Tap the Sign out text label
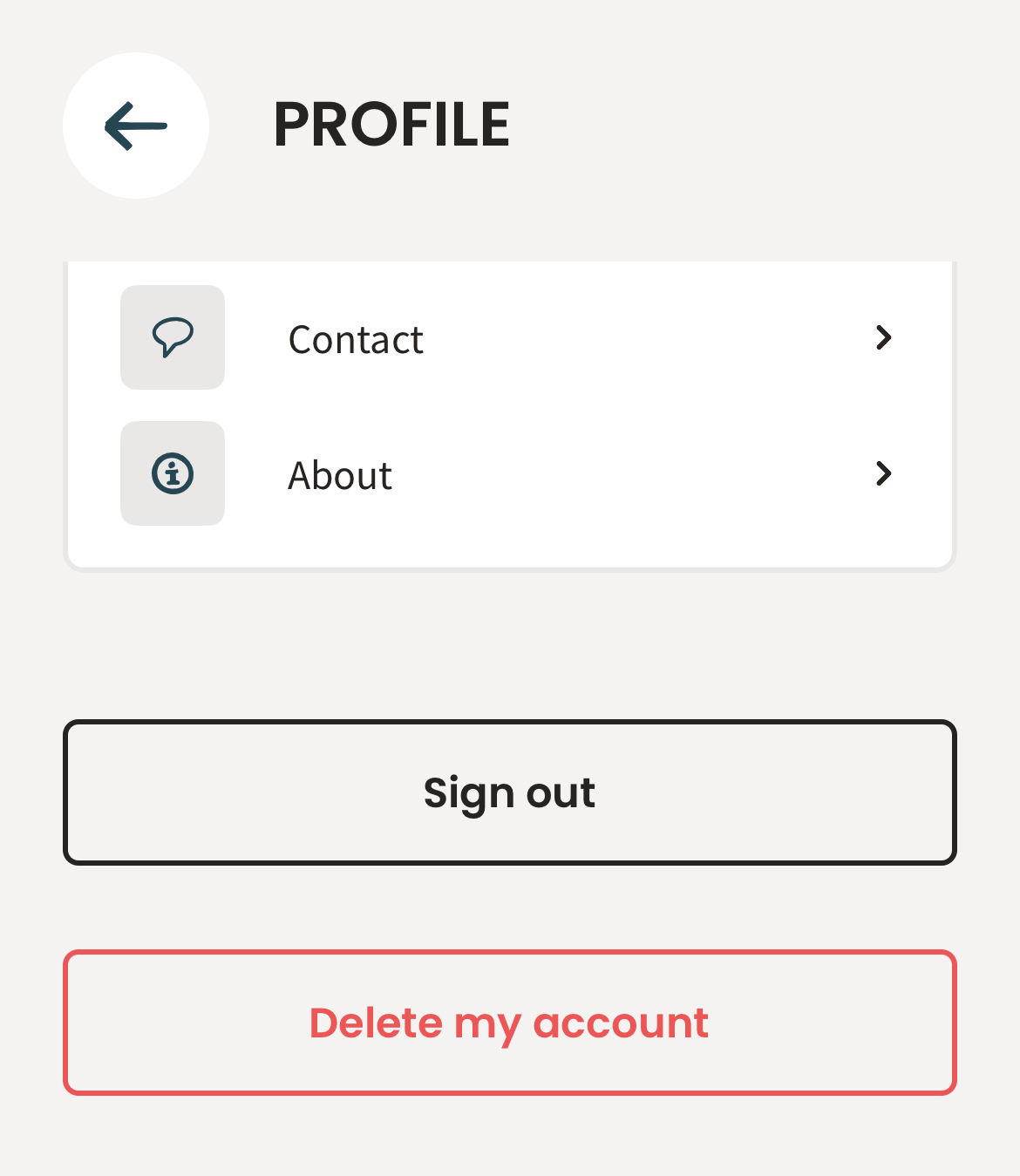Viewport: 1020px width, 1176px height. pos(509,794)
